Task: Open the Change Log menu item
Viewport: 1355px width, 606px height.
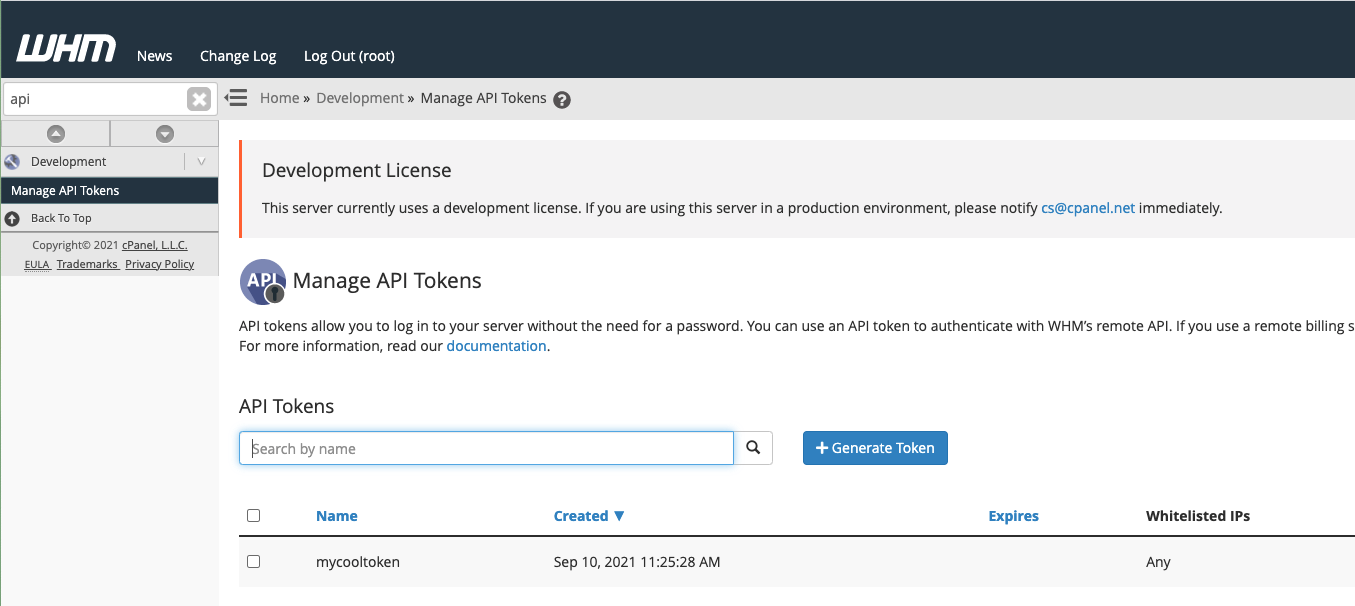Action: 238,56
